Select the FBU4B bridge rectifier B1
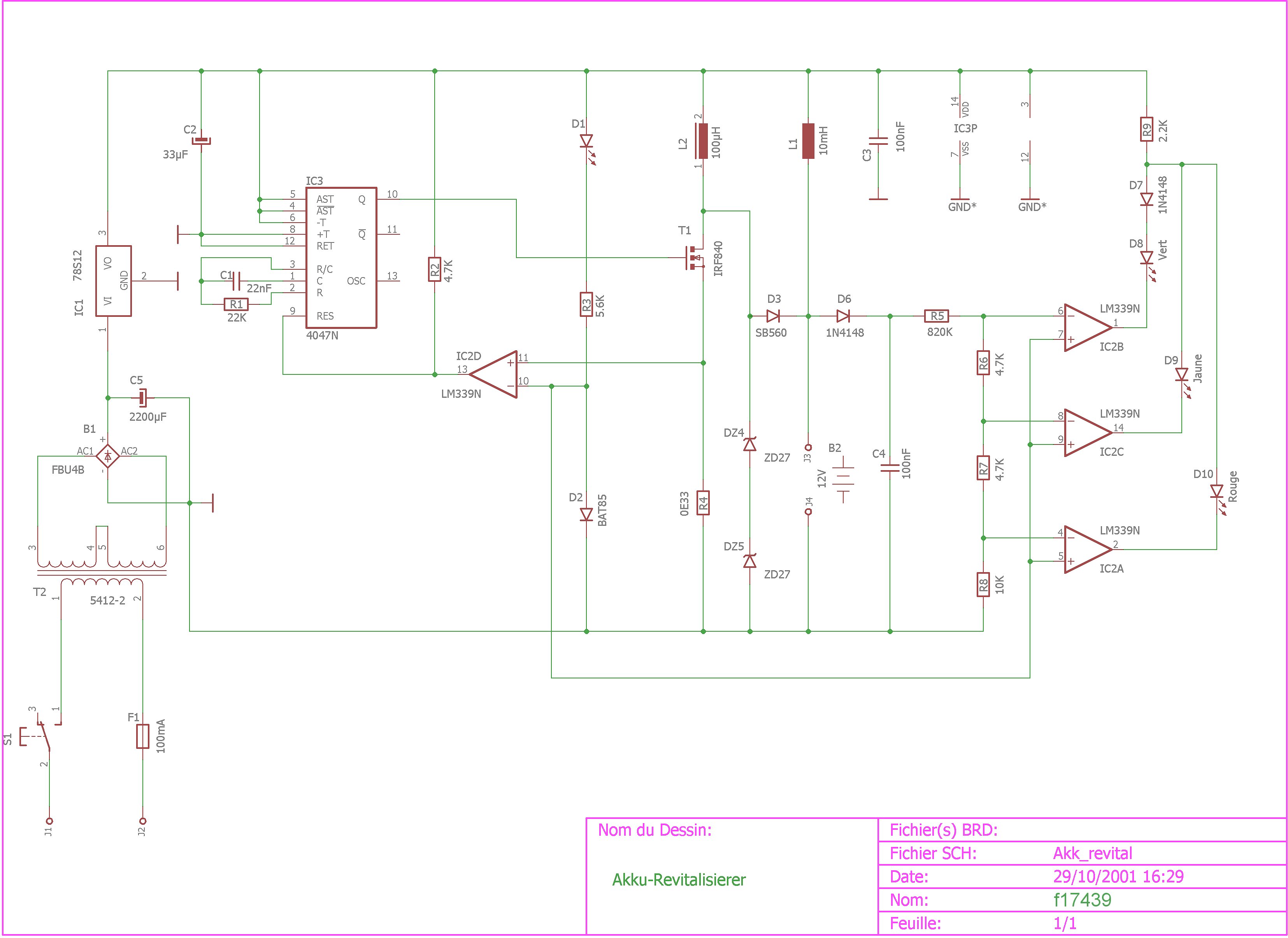Screen dimensions: 1288x938 [x=107, y=456]
